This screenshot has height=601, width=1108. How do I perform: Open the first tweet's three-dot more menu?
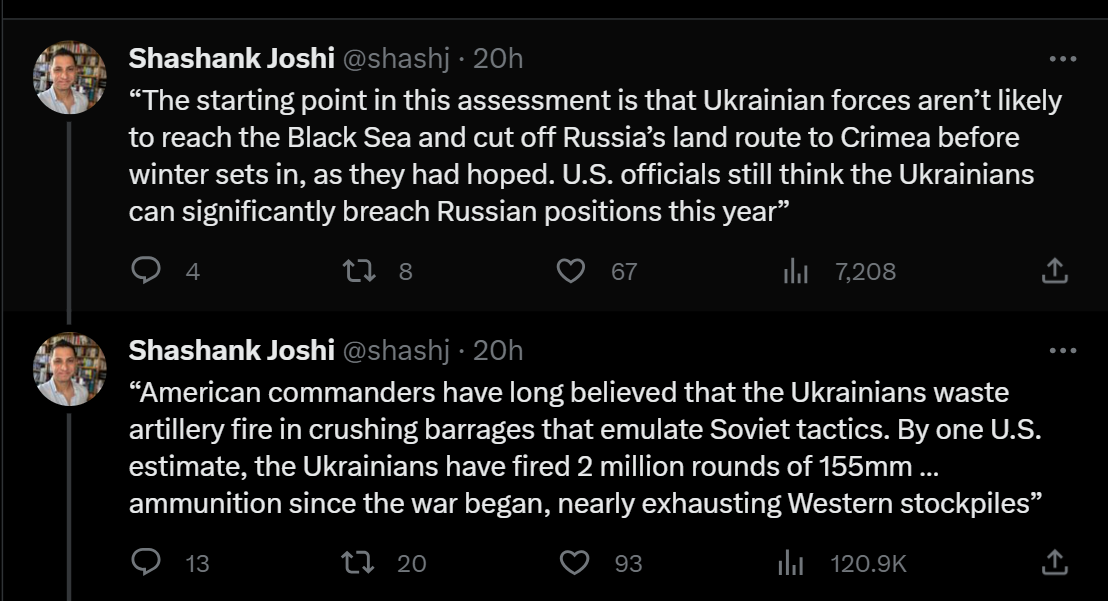point(1063,59)
